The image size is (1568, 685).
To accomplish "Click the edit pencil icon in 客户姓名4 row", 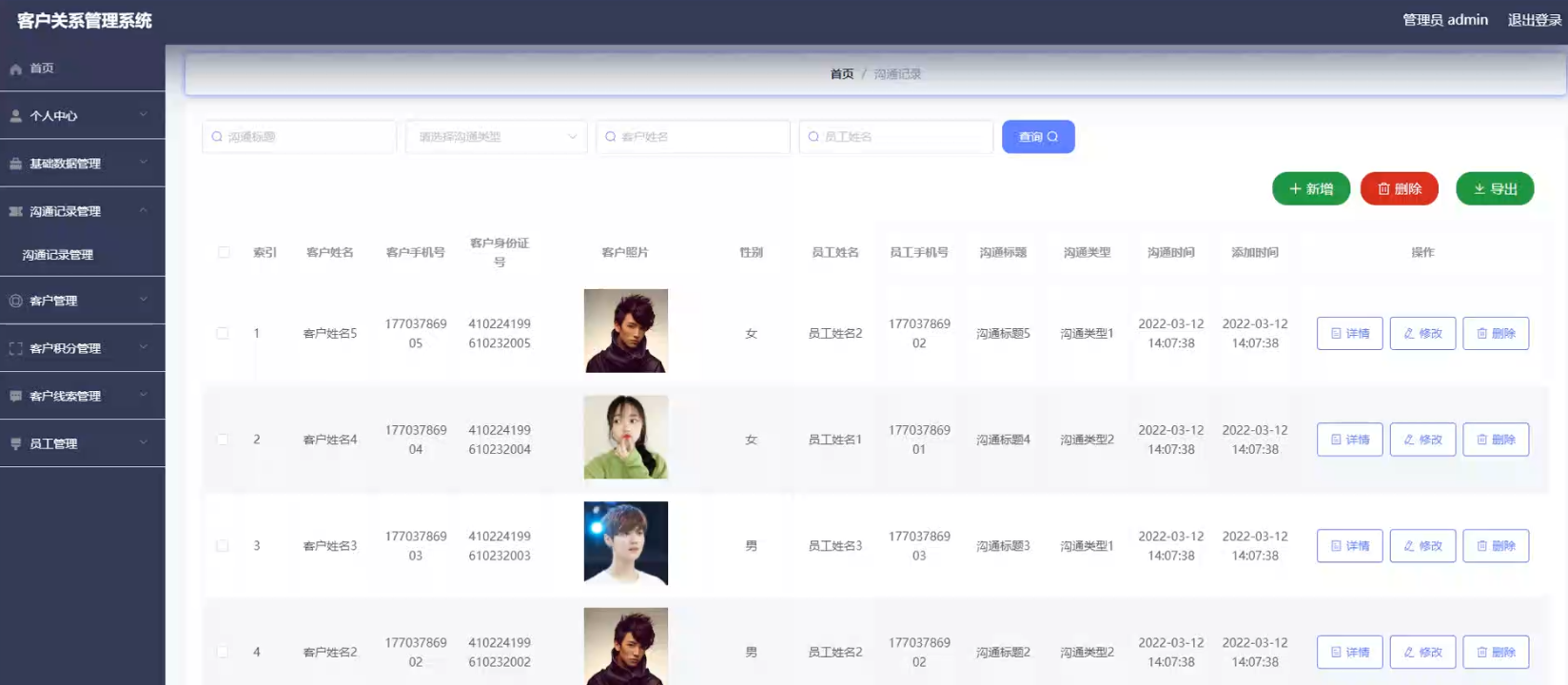I will (1409, 440).
